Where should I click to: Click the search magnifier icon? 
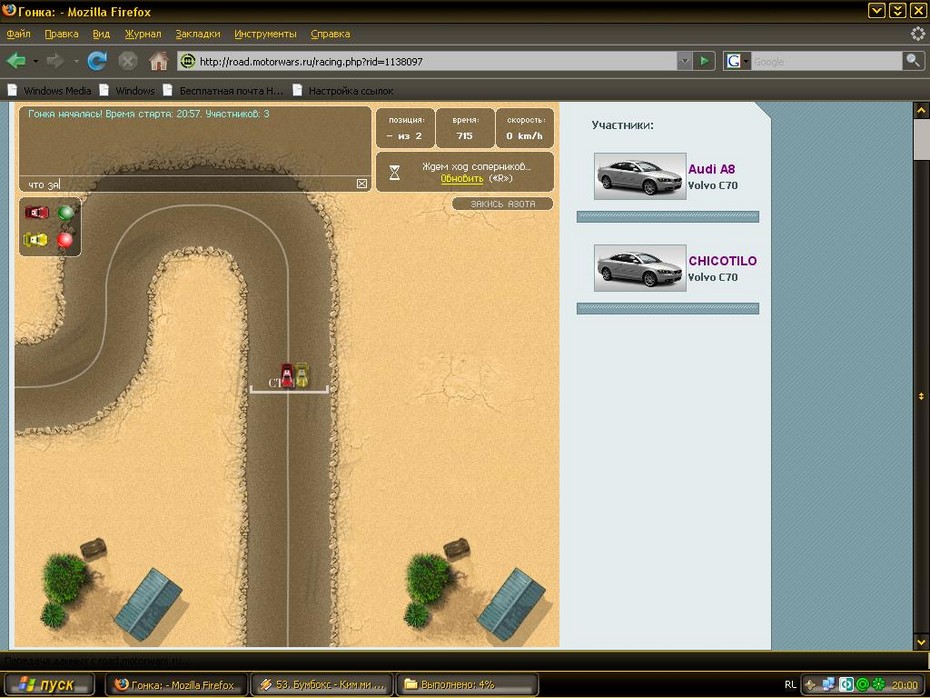(913, 61)
